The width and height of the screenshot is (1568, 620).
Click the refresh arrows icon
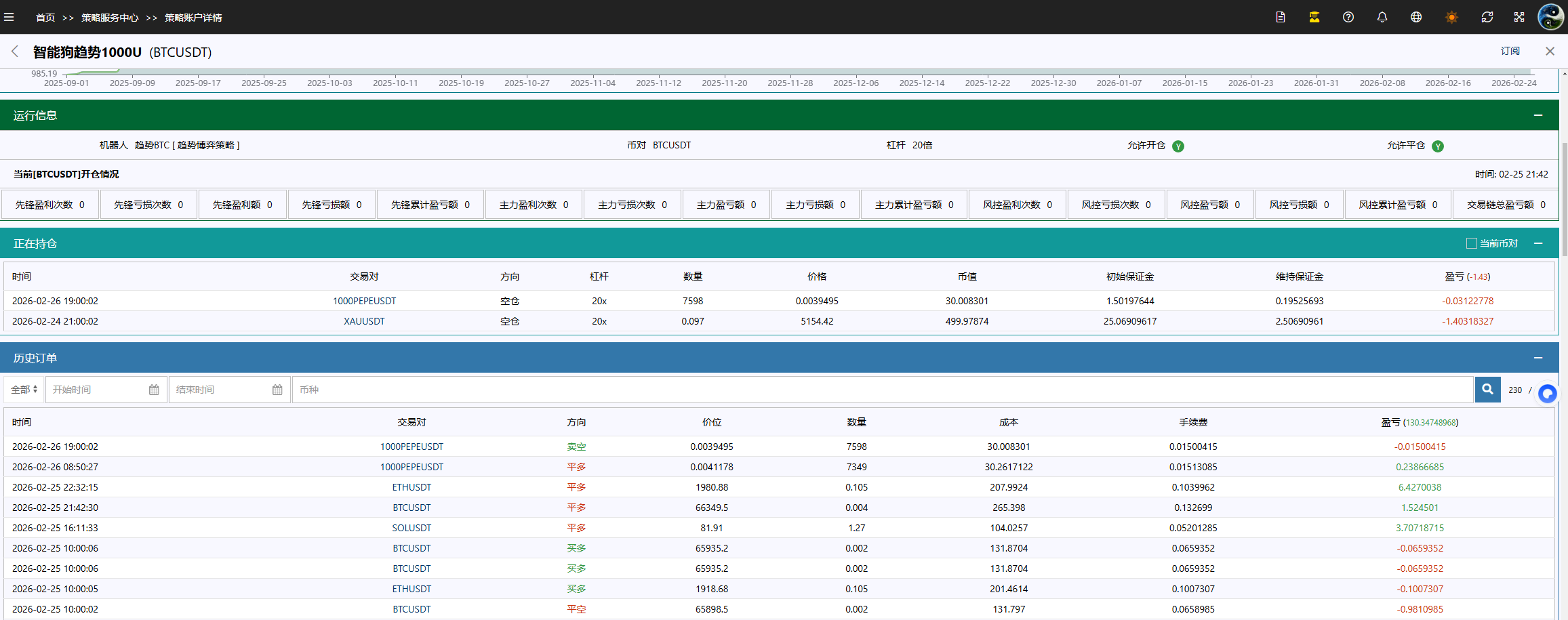point(1487,17)
